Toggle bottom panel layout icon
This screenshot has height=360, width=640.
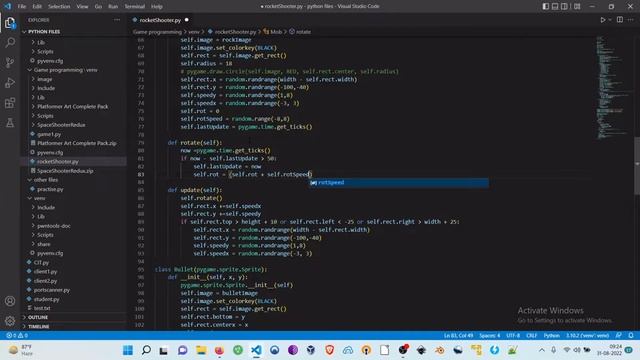(555, 6)
